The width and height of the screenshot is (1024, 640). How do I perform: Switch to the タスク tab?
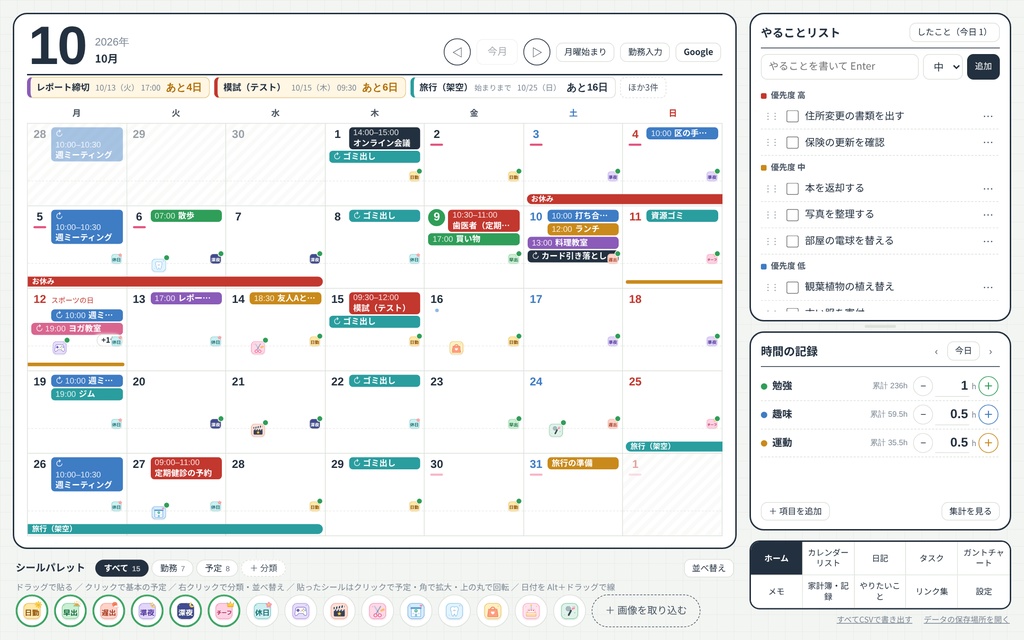(x=931, y=558)
